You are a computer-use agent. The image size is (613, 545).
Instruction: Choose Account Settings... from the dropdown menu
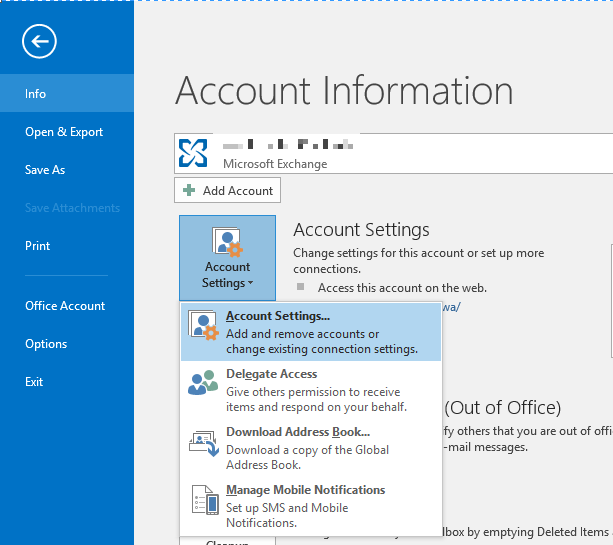pyautogui.click(x=311, y=332)
